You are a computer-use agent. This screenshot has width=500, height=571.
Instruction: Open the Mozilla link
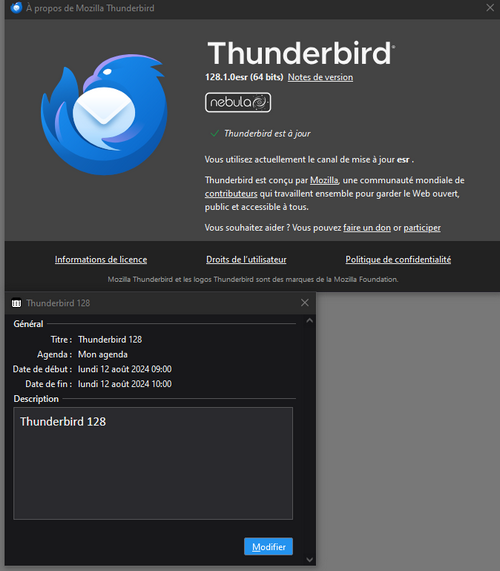coord(324,180)
